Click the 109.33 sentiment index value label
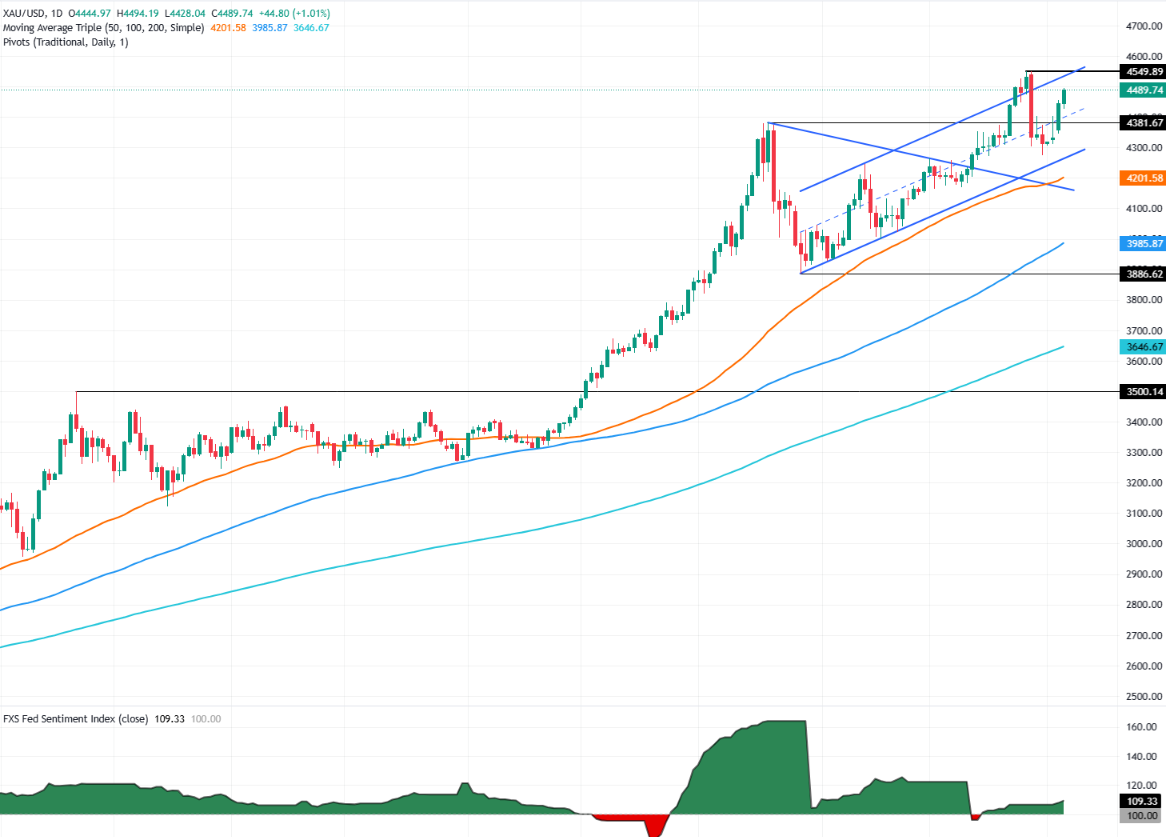This screenshot has width=1166, height=837. pyautogui.click(x=1144, y=802)
